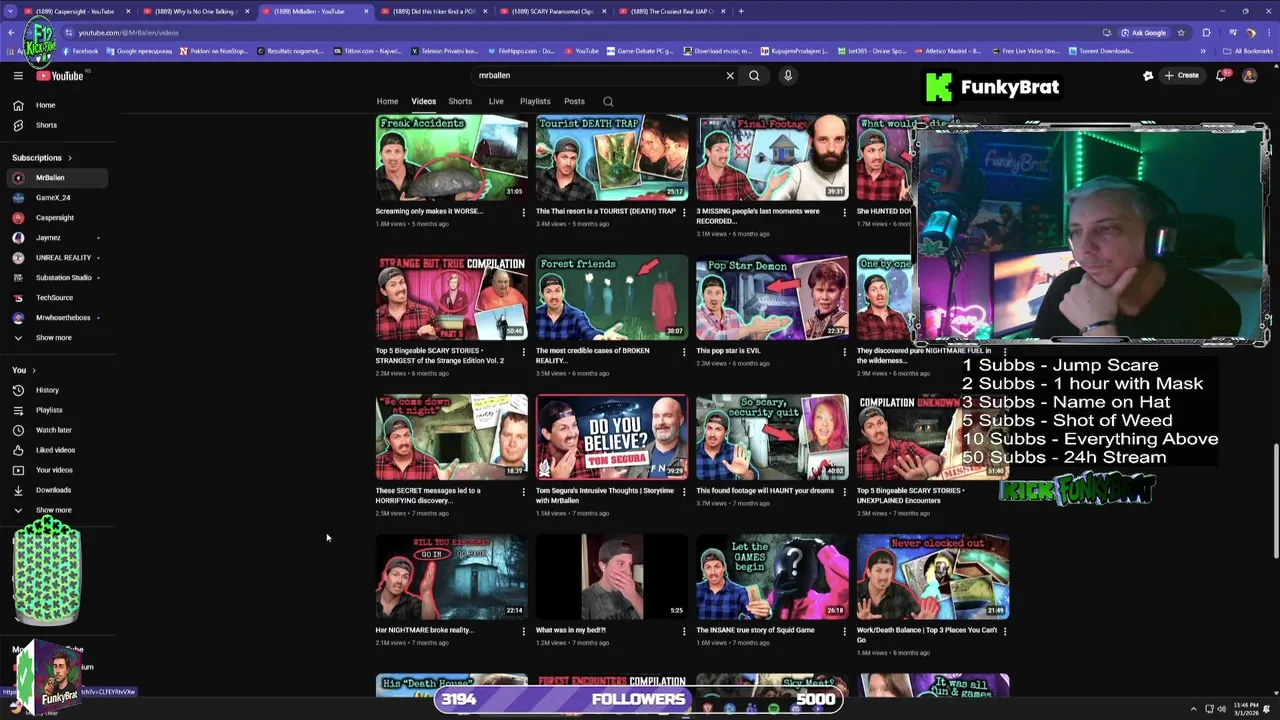The image size is (1280, 720).
Task: Open the FileHippo bookmark
Action: [522, 51]
